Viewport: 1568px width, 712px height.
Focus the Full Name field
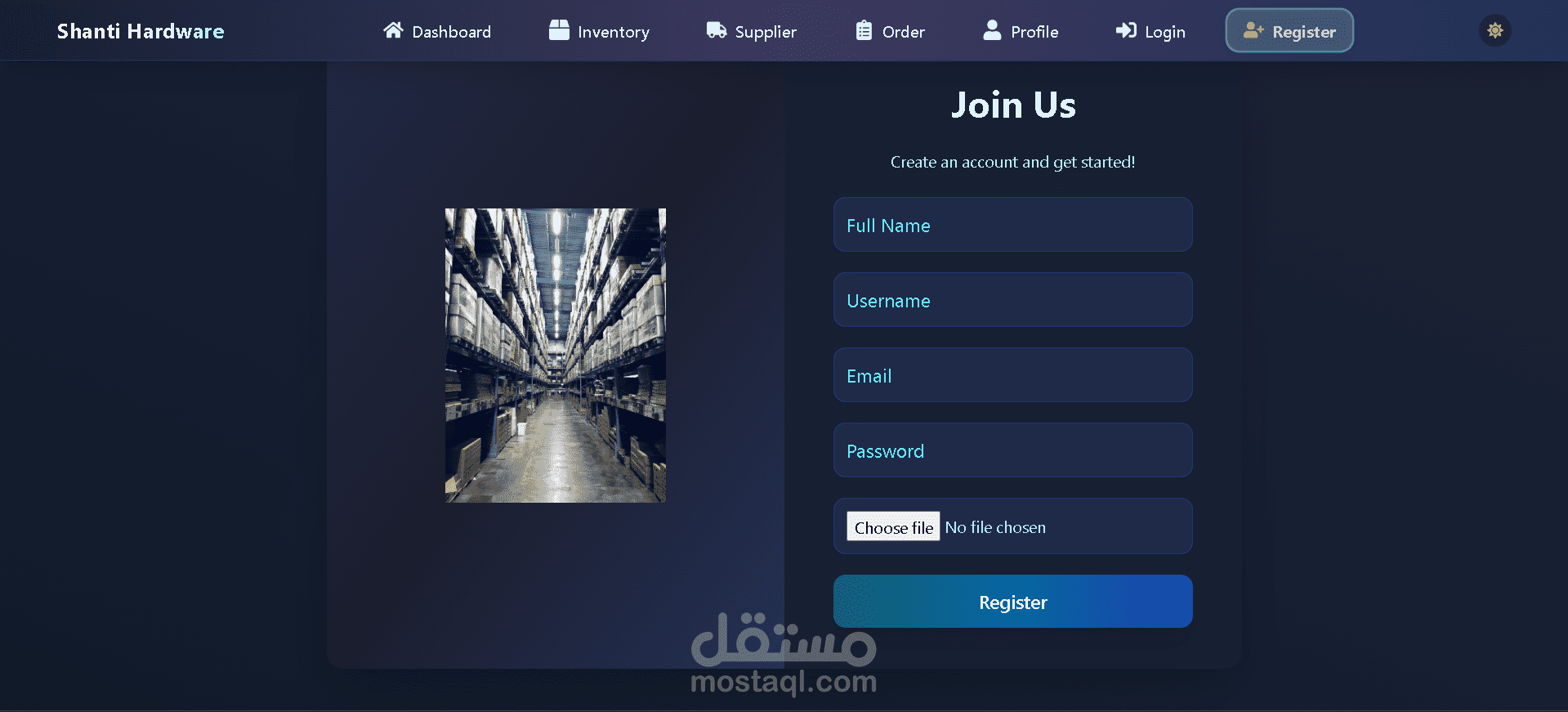coord(1012,225)
